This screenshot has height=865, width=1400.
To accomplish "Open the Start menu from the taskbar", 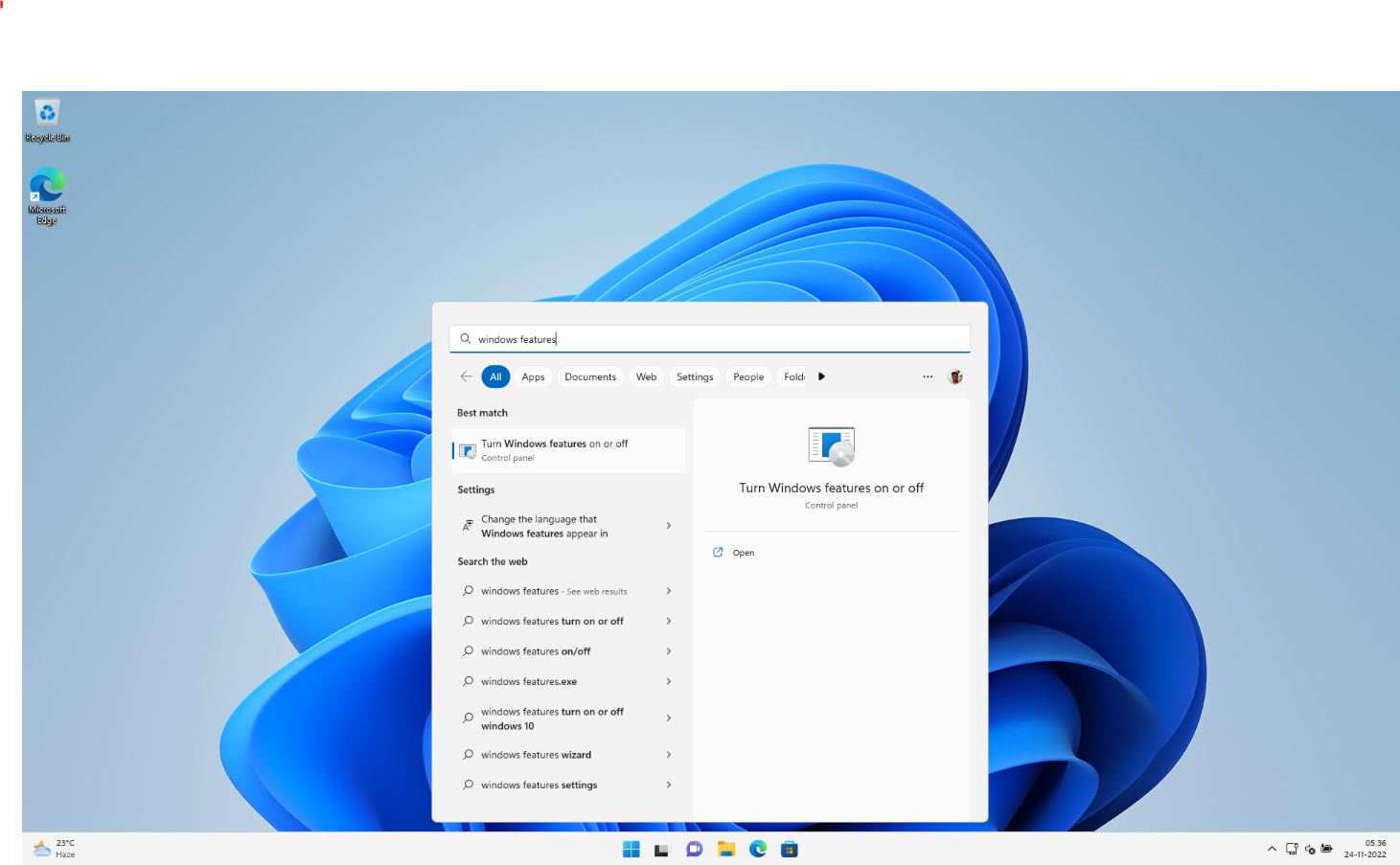I will pos(631,849).
